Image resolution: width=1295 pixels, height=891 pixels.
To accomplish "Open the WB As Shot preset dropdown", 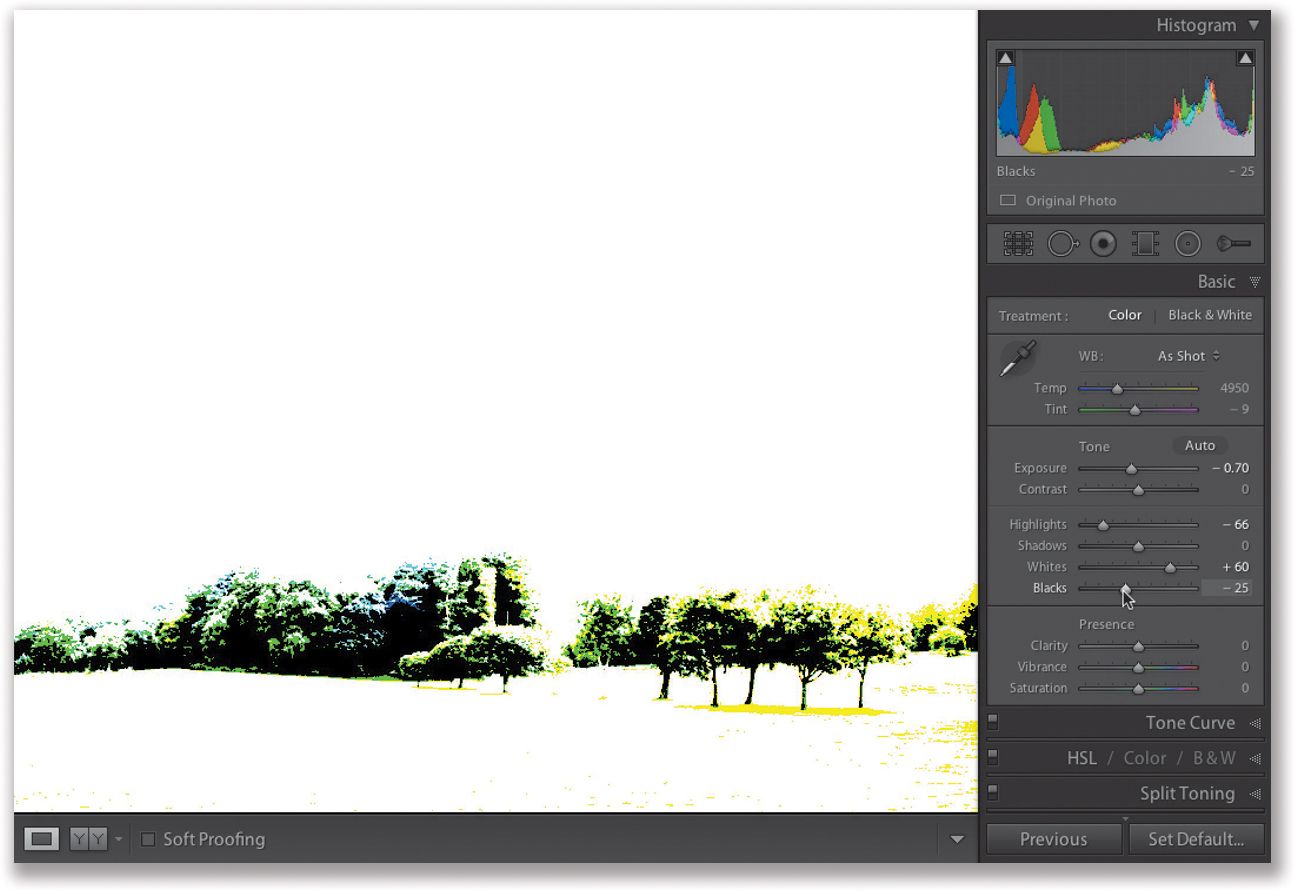I will pos(1189,356).
